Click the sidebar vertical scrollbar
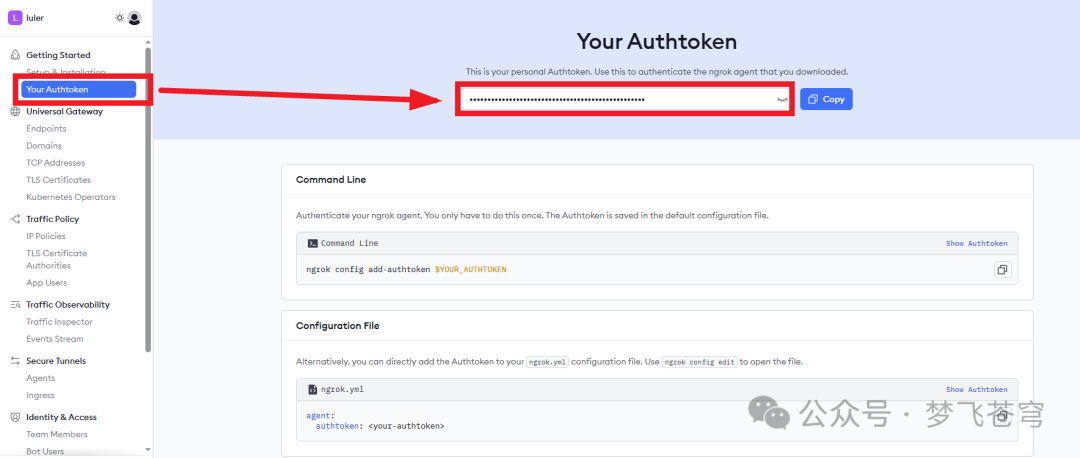 click(x=148, y=200)
